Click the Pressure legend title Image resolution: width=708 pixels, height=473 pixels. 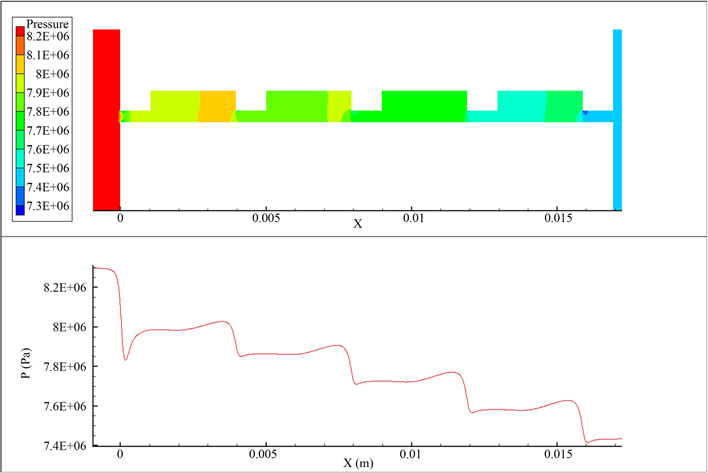click(x=48, y=21)
